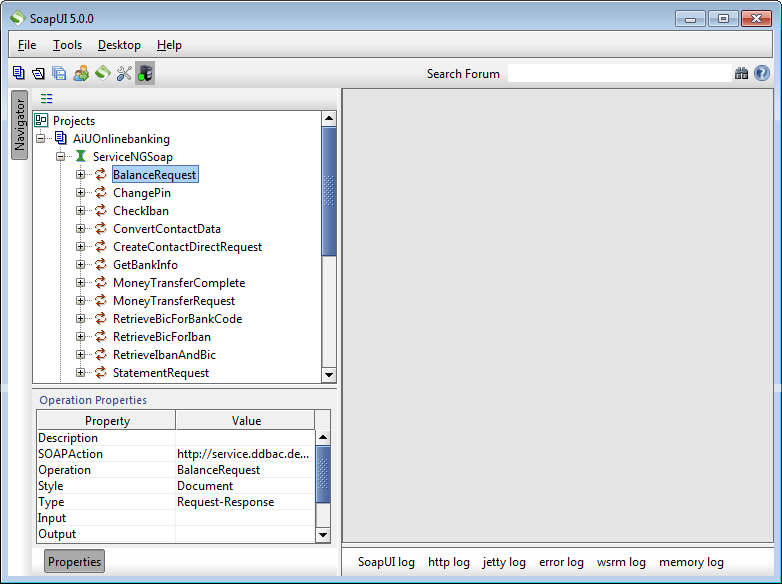Click the AiUOnlinebanking project icon
Screen dimensions: 782x584
60,138
